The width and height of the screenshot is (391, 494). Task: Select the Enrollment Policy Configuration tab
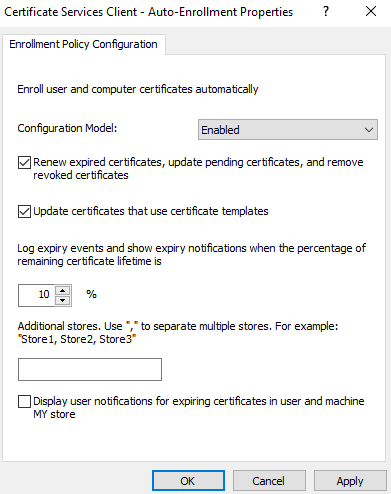(x=83, y=44)
